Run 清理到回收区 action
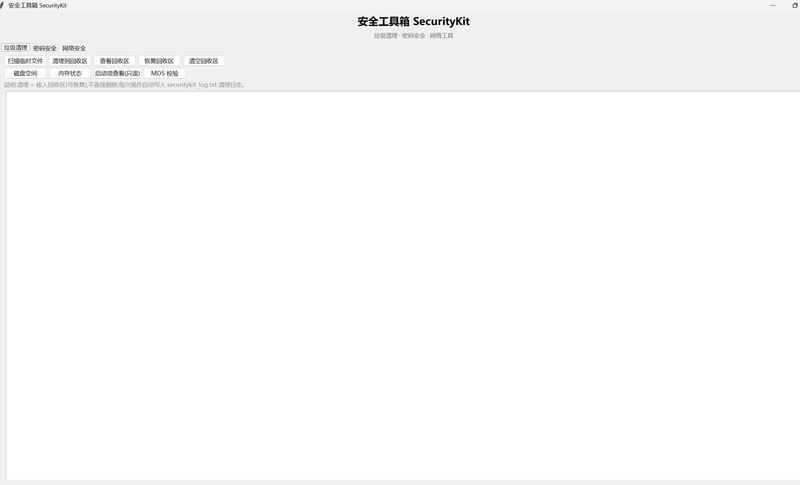The image size is (800, 485). click(70, 61)
